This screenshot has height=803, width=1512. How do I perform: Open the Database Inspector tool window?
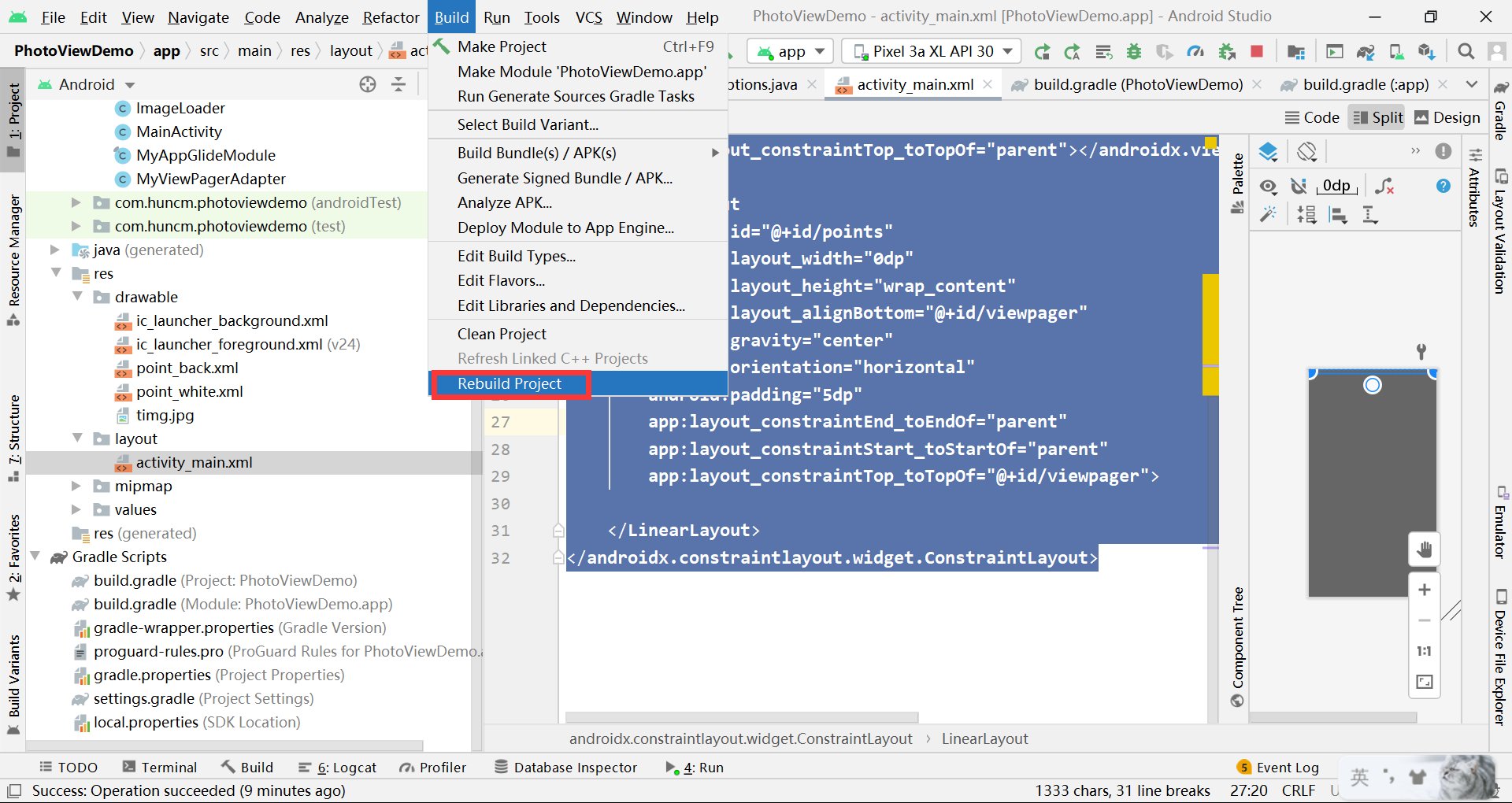[565, 768]
